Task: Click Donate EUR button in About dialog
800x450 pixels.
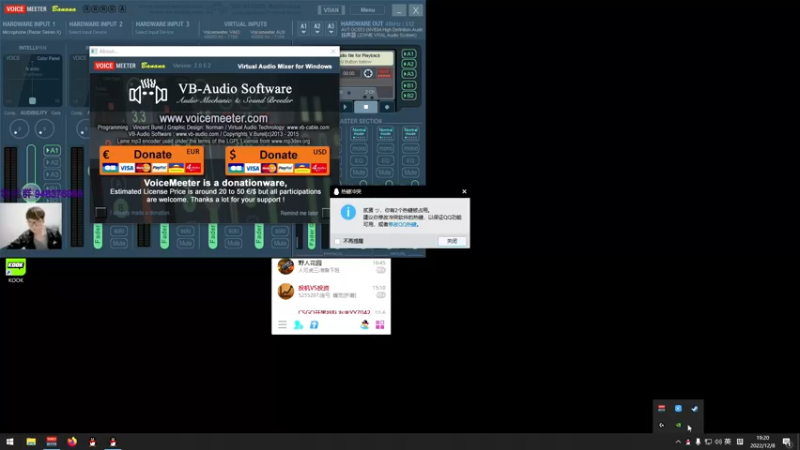Action: (152, 160)
